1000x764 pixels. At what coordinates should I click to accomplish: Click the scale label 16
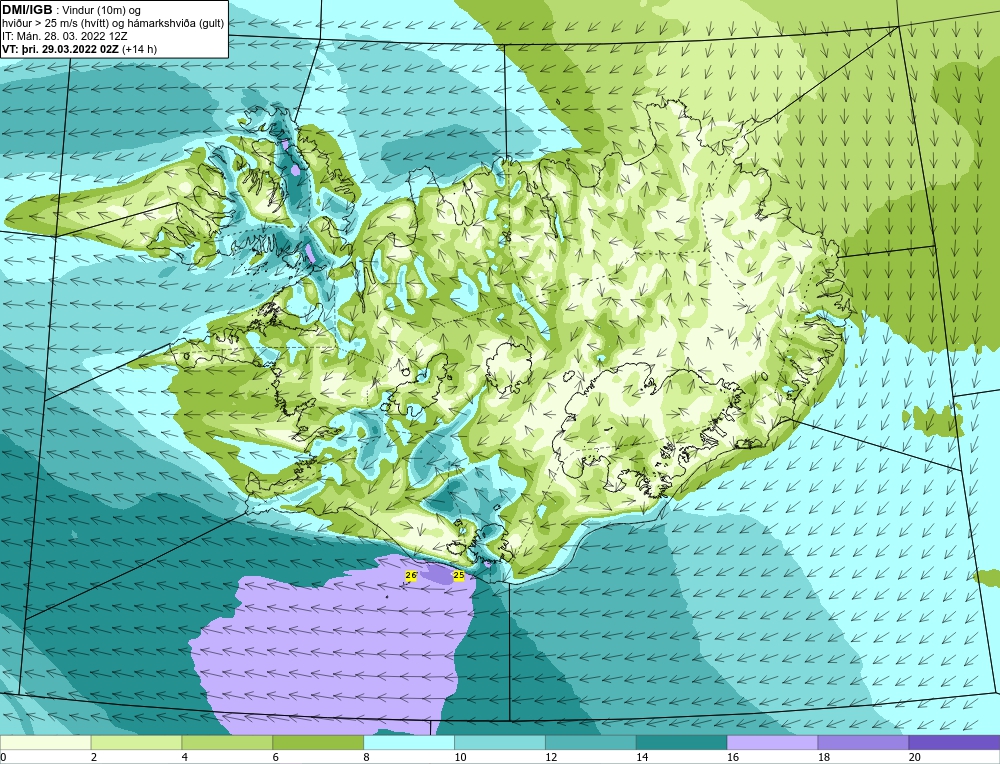[x=733, y=757]
